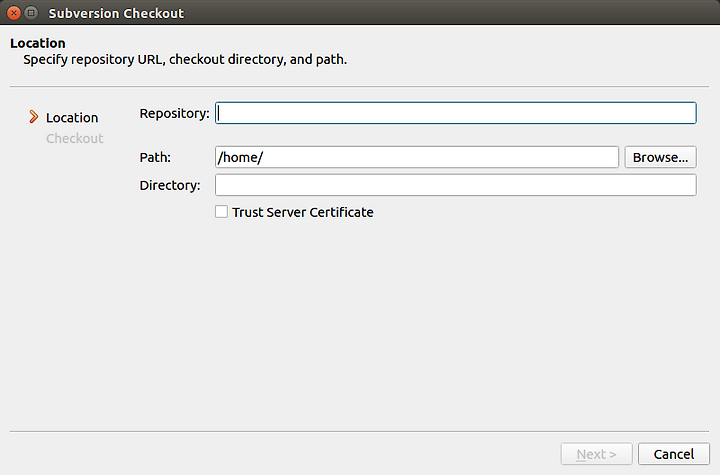
Task: Click the Repository: field label
Action: coord(174,113)
